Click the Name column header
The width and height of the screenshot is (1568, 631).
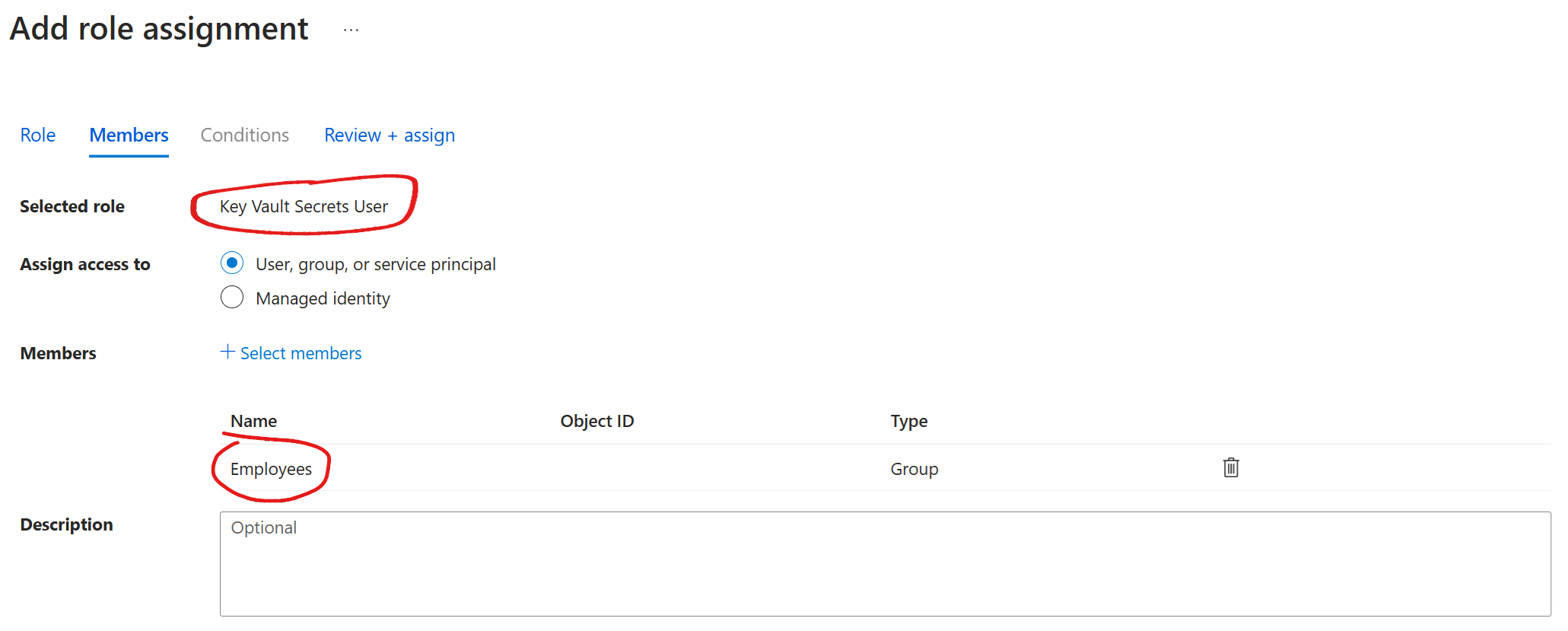coord(253,421)
